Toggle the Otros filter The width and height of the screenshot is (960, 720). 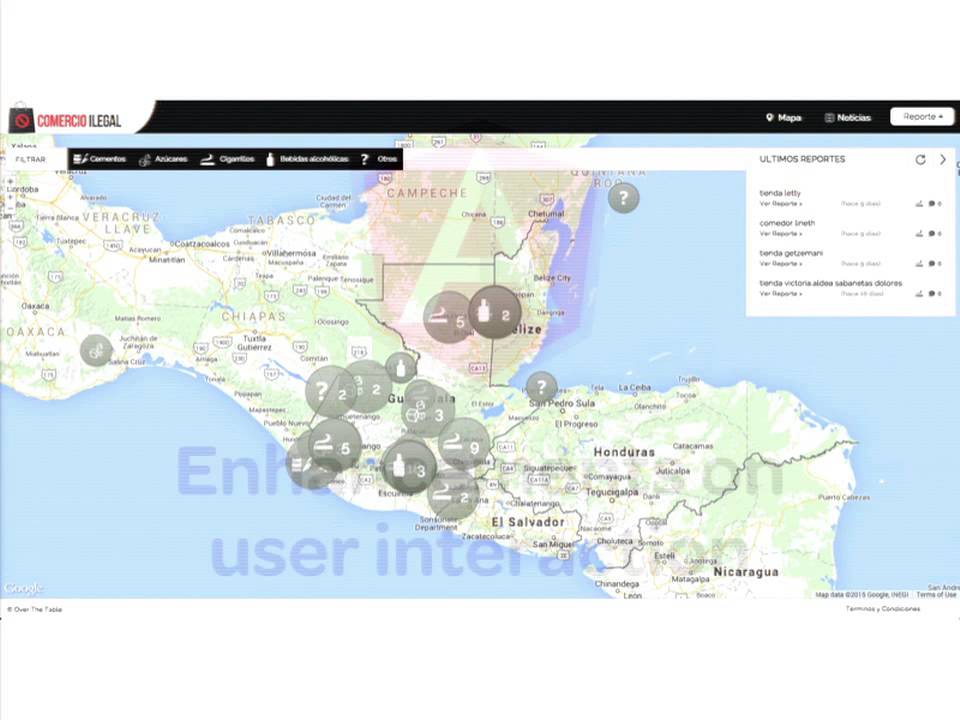[x=378, y=159]
